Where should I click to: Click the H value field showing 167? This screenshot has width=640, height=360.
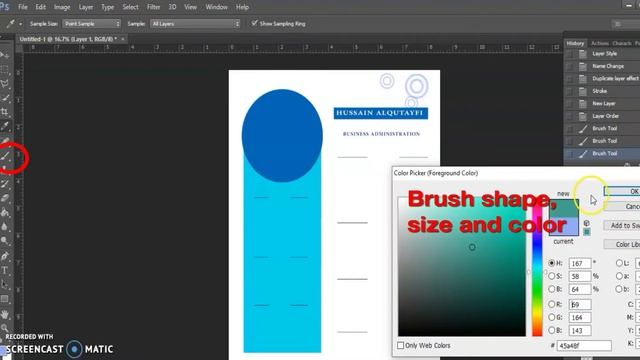coord(580,264)
